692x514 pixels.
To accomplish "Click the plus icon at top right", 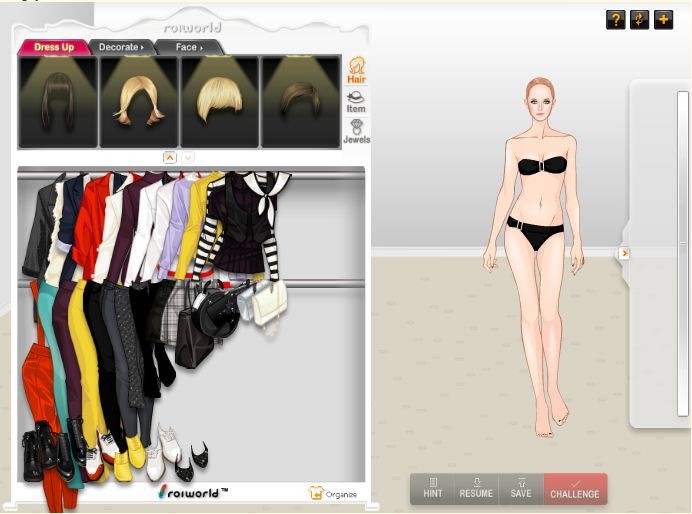I will (663, 19).
